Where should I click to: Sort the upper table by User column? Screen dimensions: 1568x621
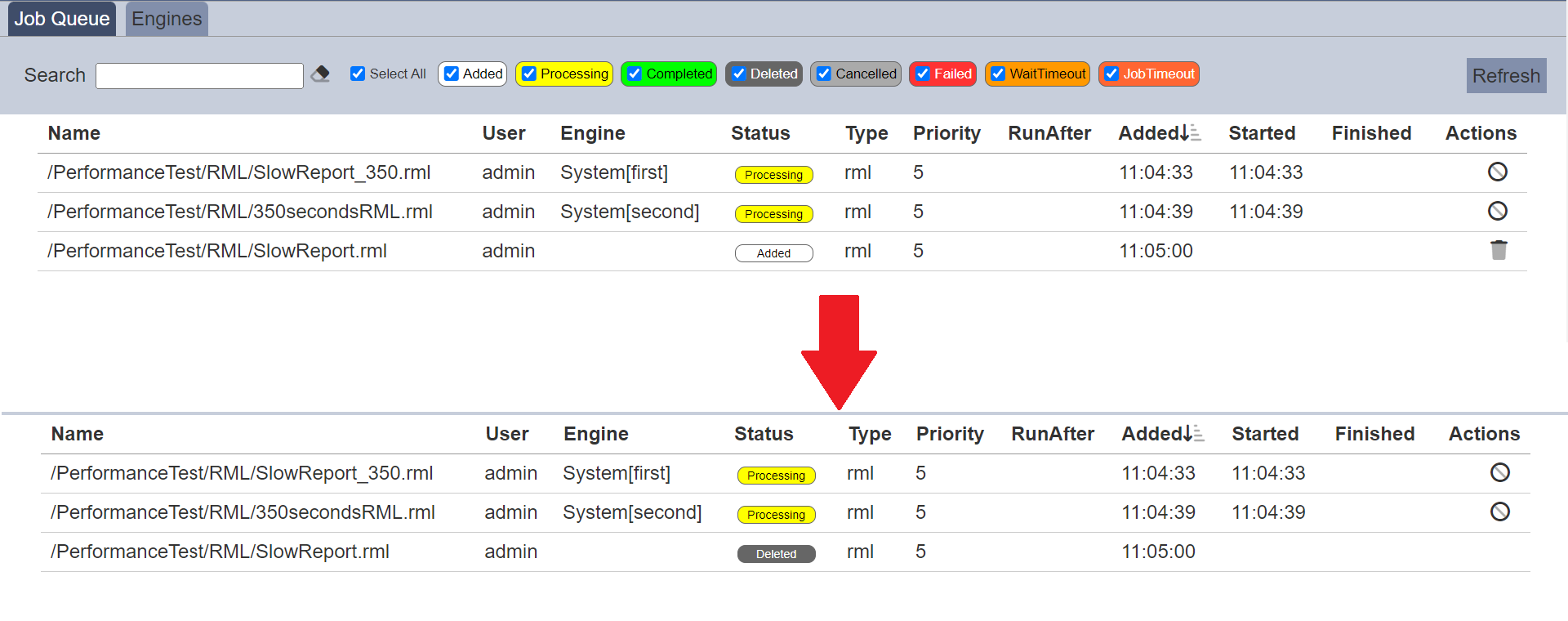coord(504,133)
